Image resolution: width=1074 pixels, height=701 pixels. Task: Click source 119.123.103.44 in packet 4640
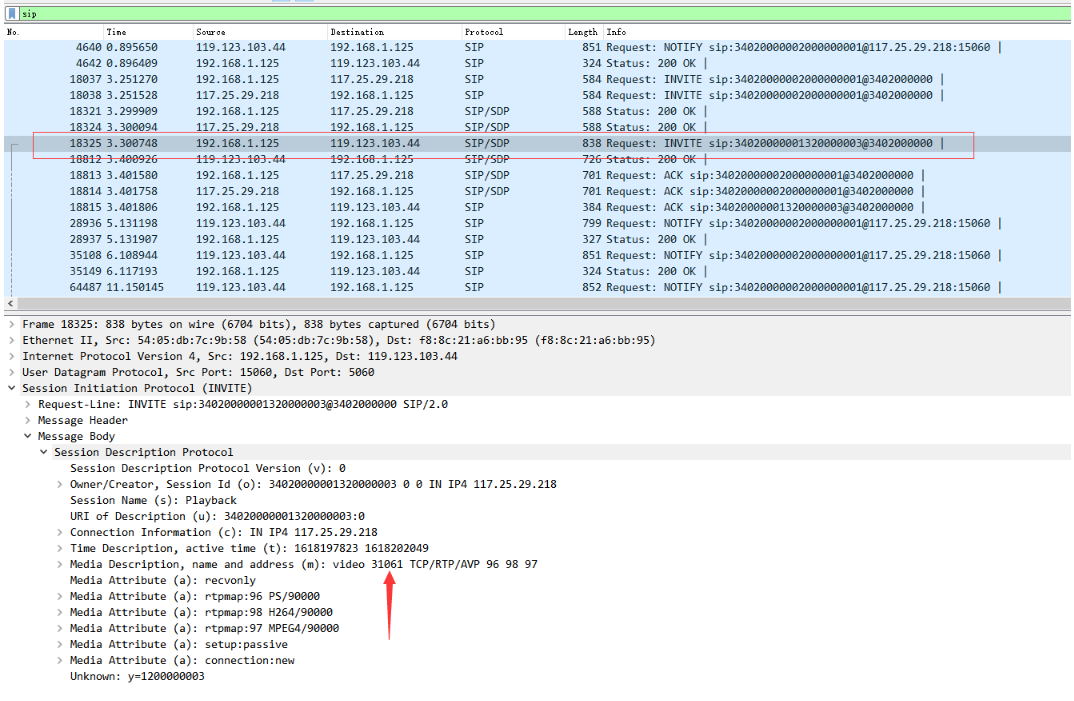[240, 47]
